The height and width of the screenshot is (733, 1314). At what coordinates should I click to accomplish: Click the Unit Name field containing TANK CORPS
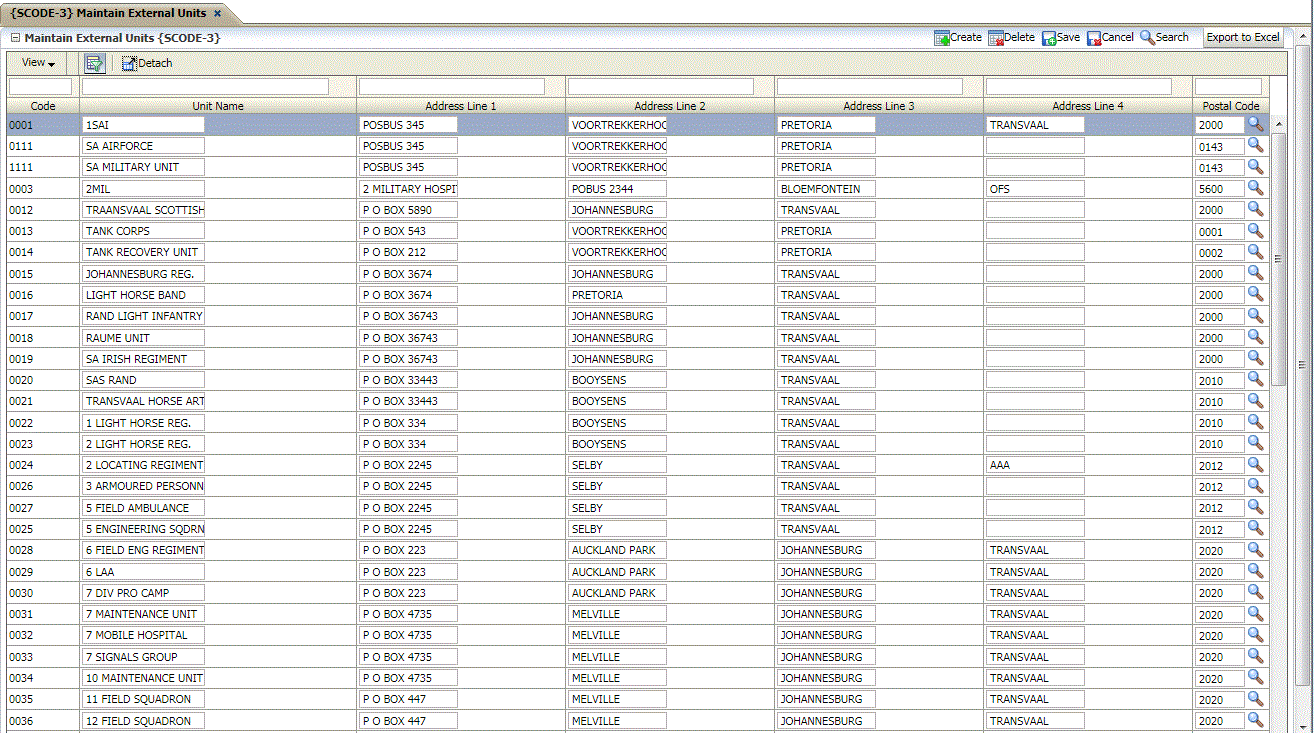click(x=143, y=231)
